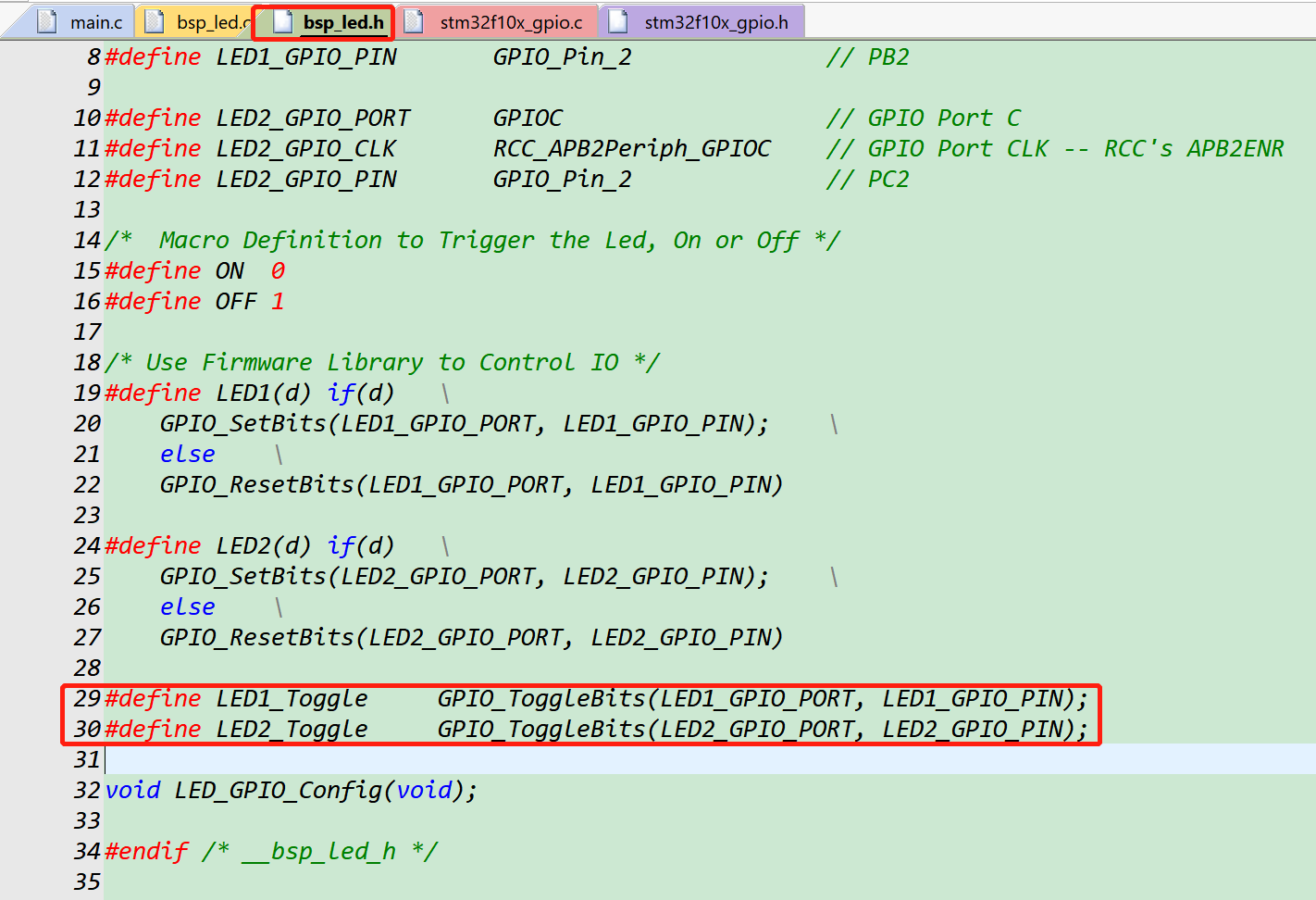Place cursor on empty line 31
The width and height of the screenshot is (1316, 900).
point(709,759)
